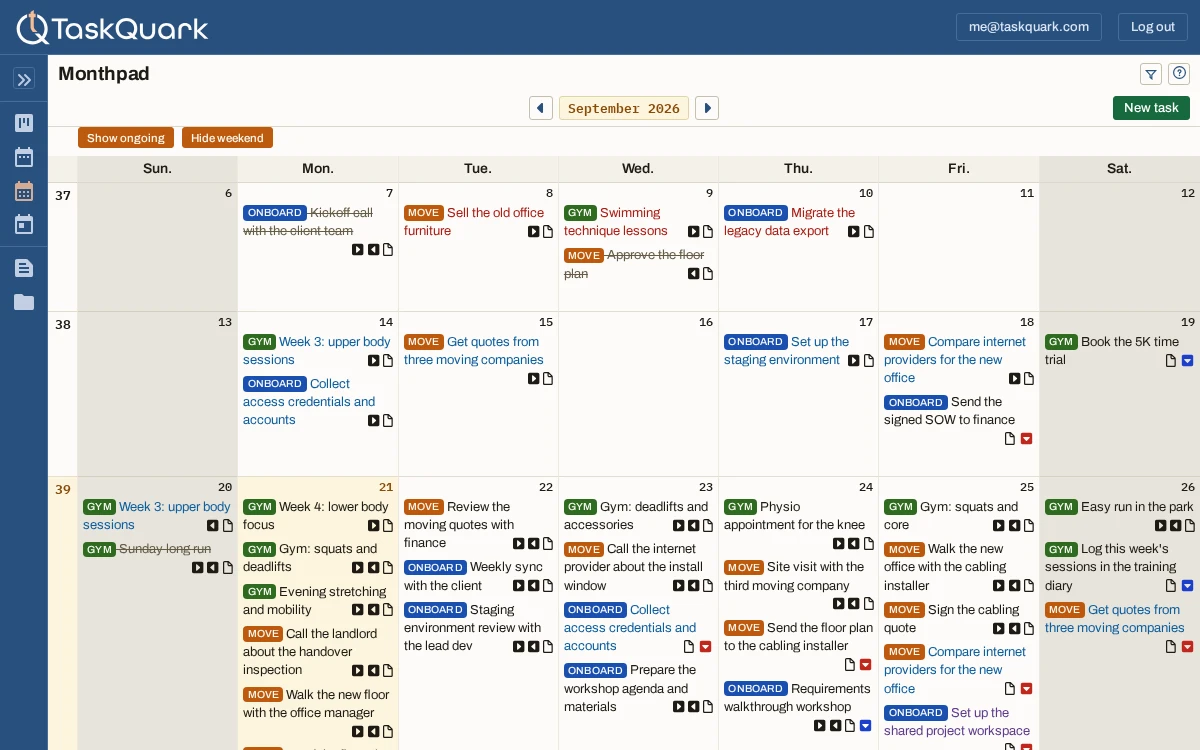
Task: Click the September 2026 month field
Action: coord(624,108)
